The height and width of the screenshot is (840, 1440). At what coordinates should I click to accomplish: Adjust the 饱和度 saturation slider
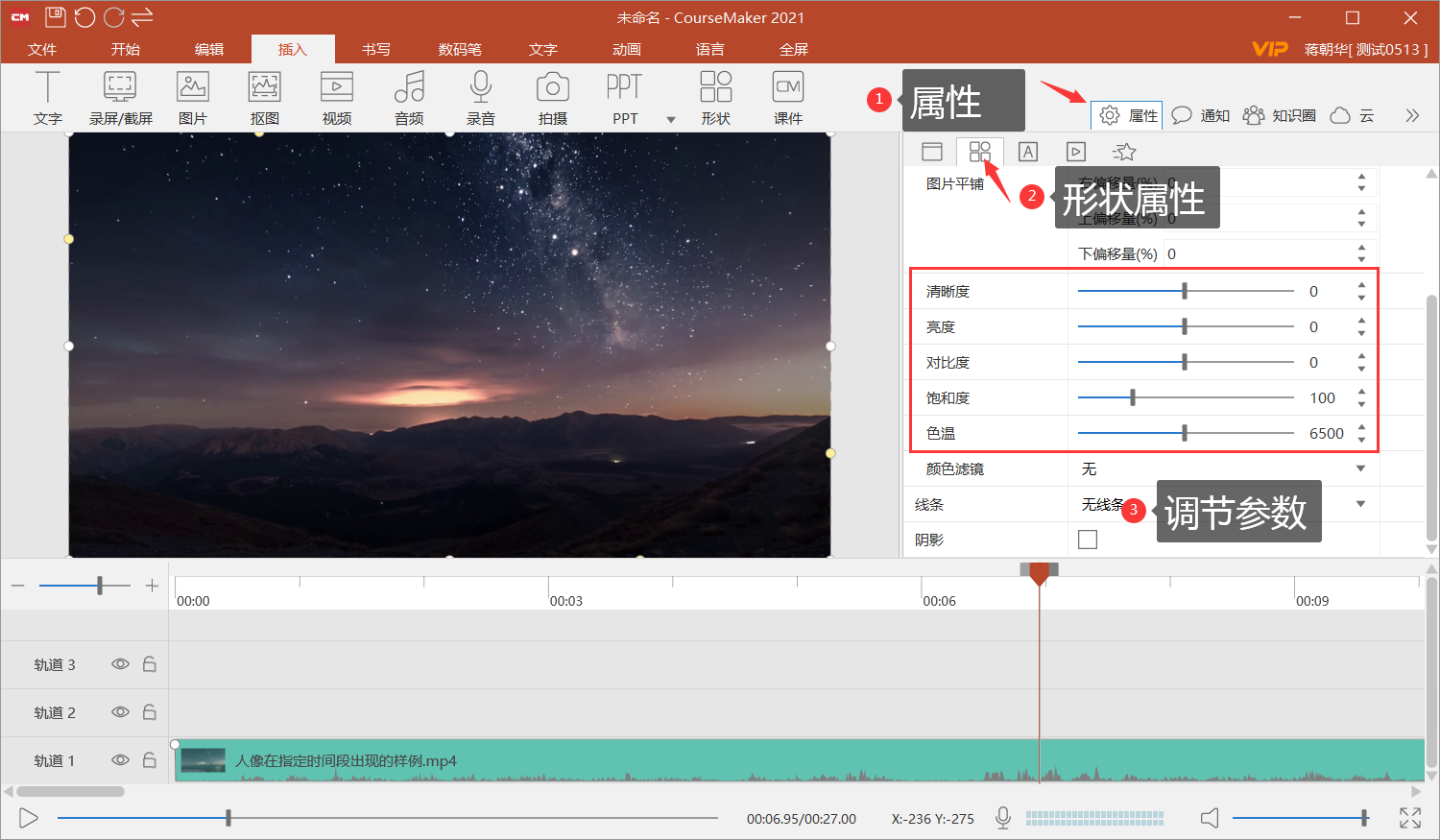(1186, 397)
